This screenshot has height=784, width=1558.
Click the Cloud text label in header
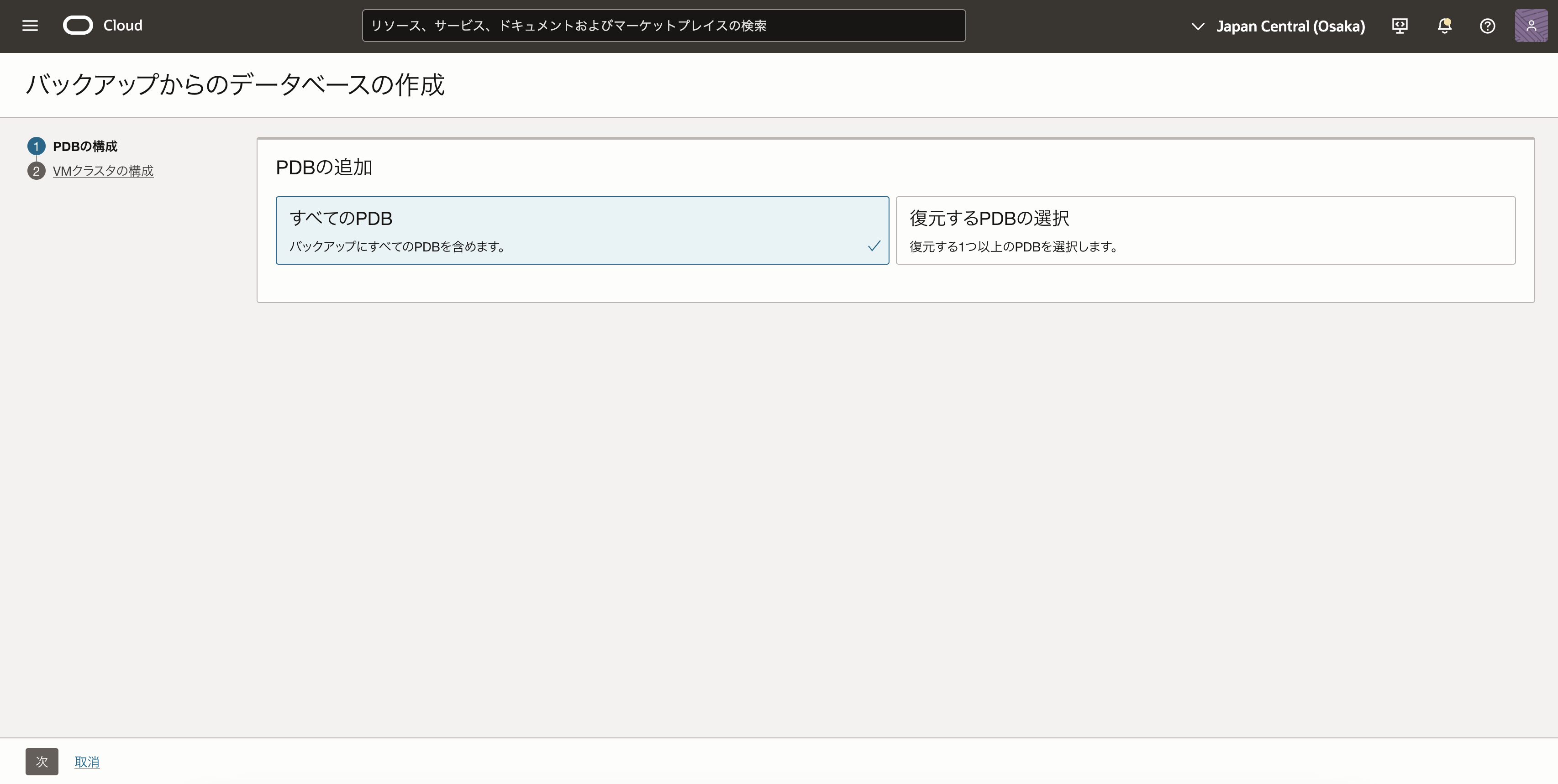pyautogui.click(x=123, y=26)
